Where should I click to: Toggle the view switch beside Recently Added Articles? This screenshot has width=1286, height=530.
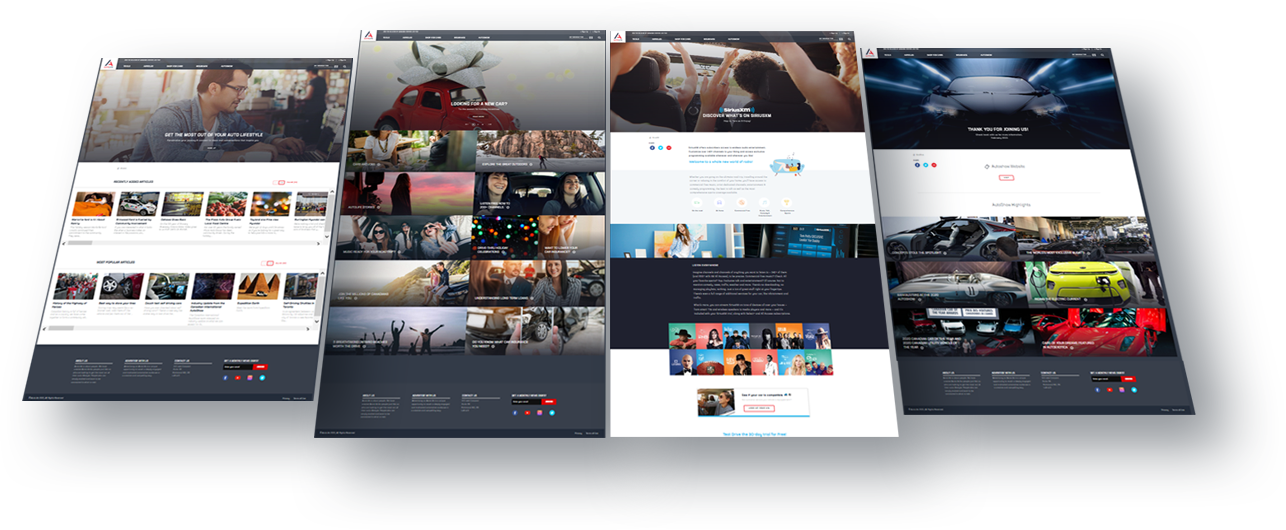coord(279,182)
